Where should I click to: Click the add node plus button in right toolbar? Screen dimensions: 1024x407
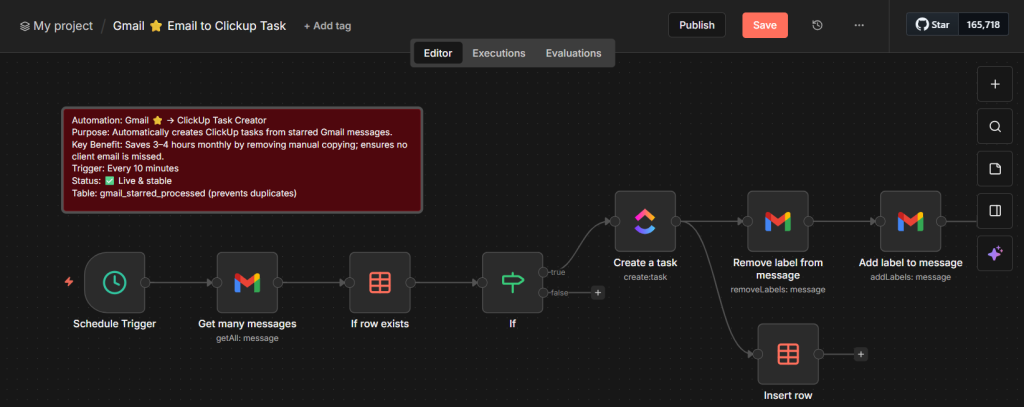(995, 84)
